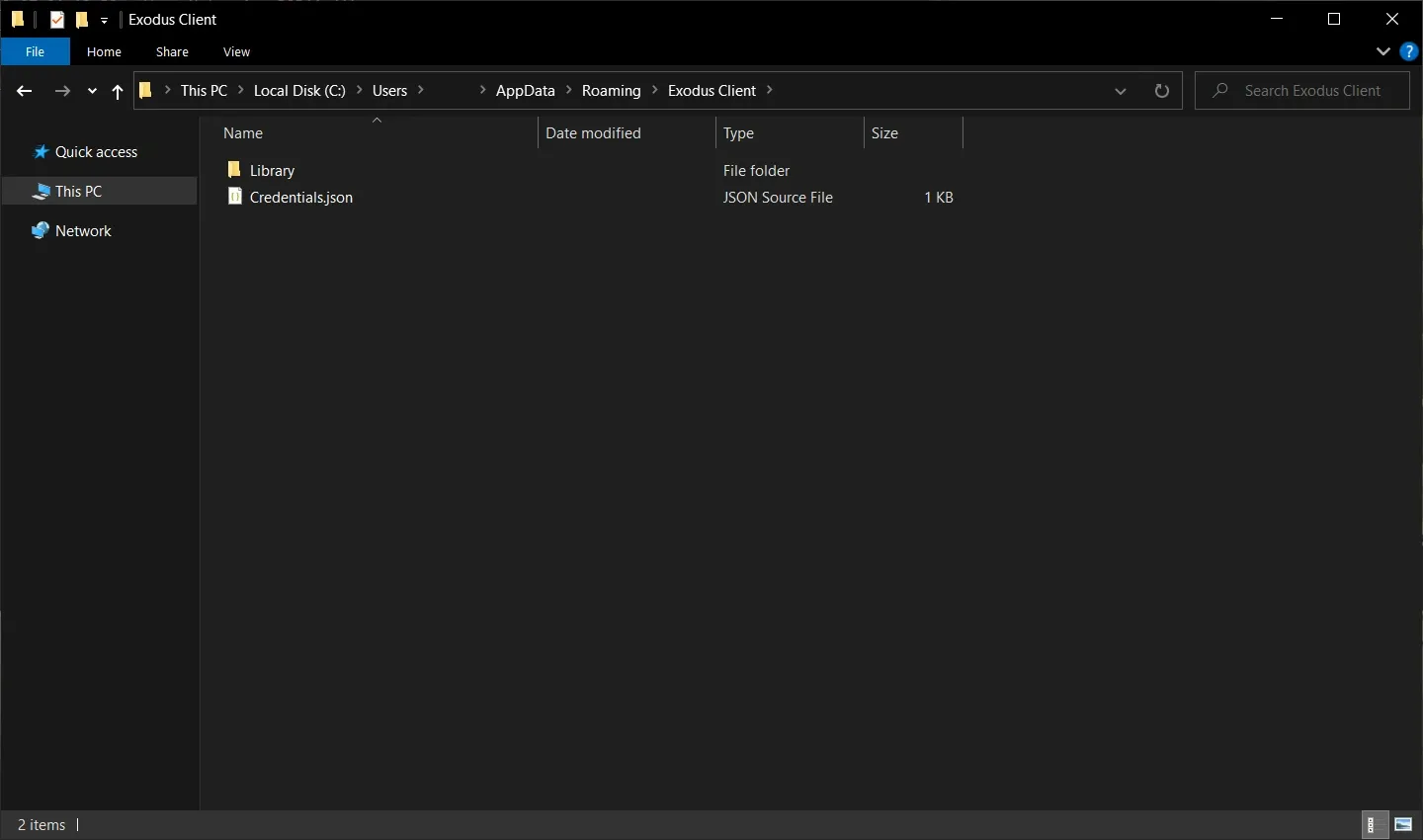Viewport: 1423px width, 840px height.
Task: Switch to the View ribbon tab
Action: [236, 51]
